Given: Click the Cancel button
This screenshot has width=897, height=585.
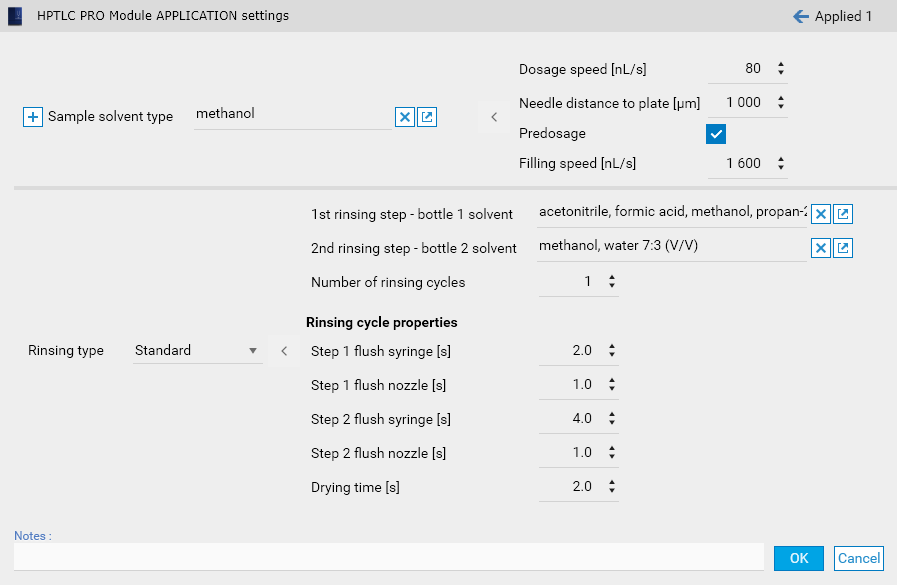Looking at the screenshot, I should [859, 558].
